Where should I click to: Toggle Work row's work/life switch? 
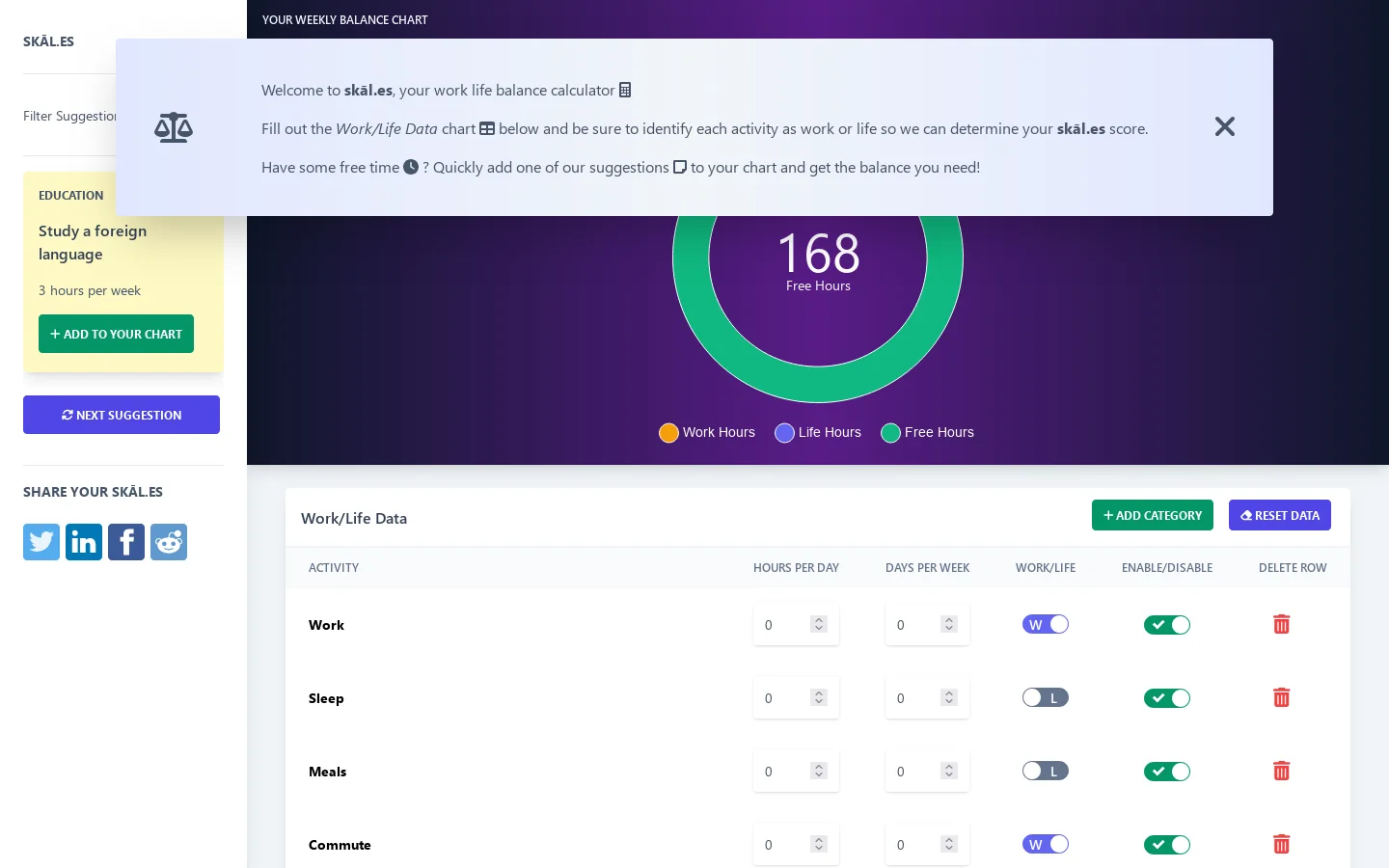[1046, 624]
